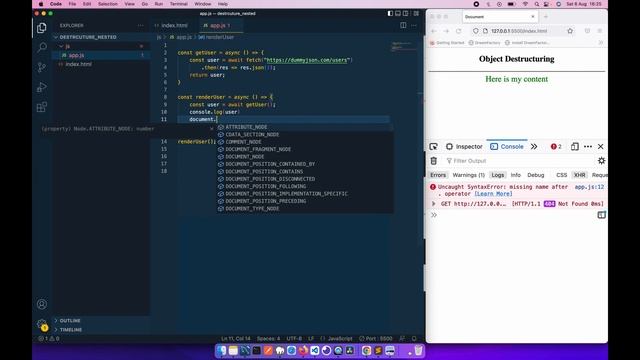The width and height of the screenshot is (640, 360).
Task: Select the COMMENT_NODE suggestion
Action: pyautogui.click(x=305, y=142)
